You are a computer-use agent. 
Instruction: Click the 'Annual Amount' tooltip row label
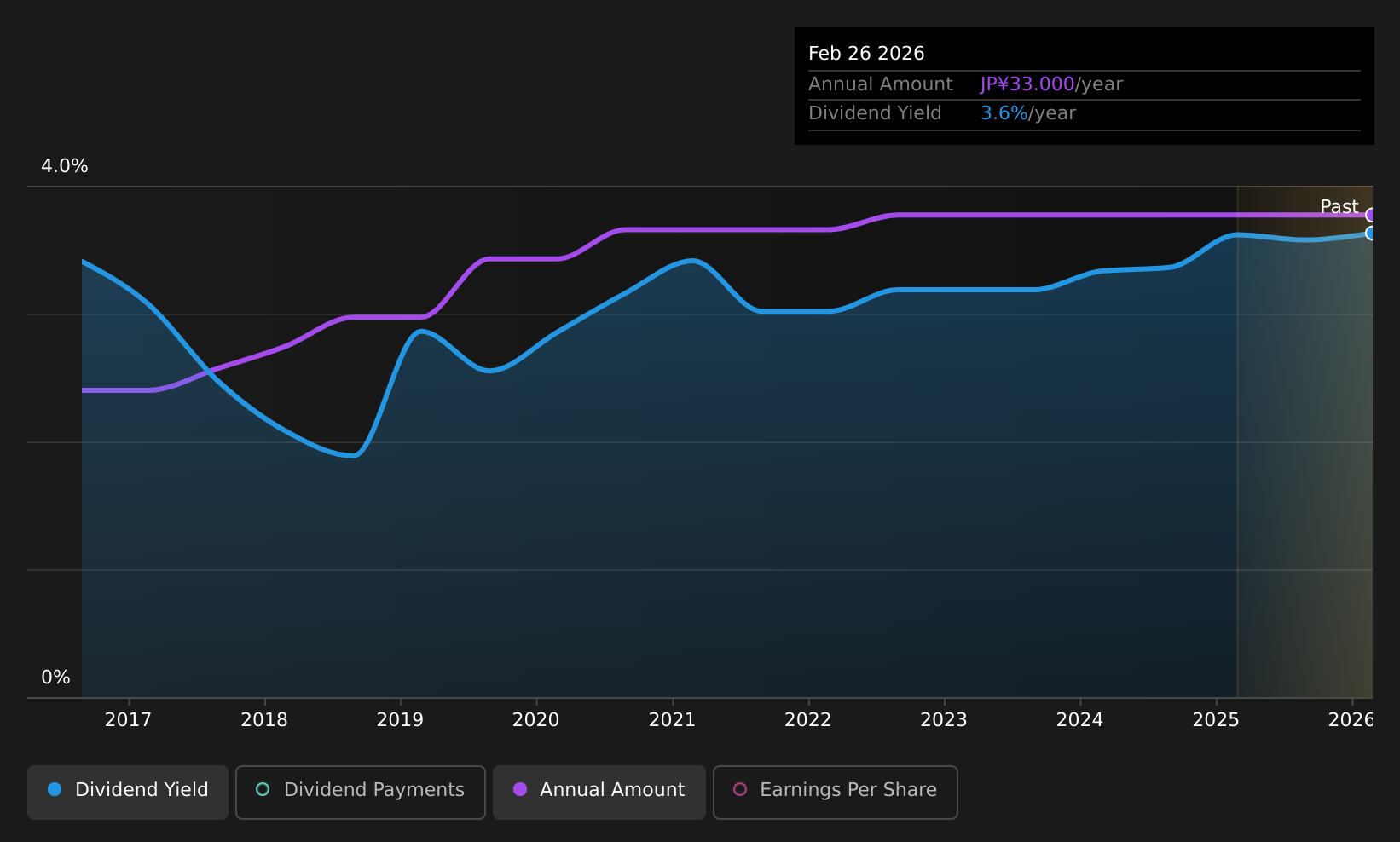pyautogui.click(x=881, y=84)
